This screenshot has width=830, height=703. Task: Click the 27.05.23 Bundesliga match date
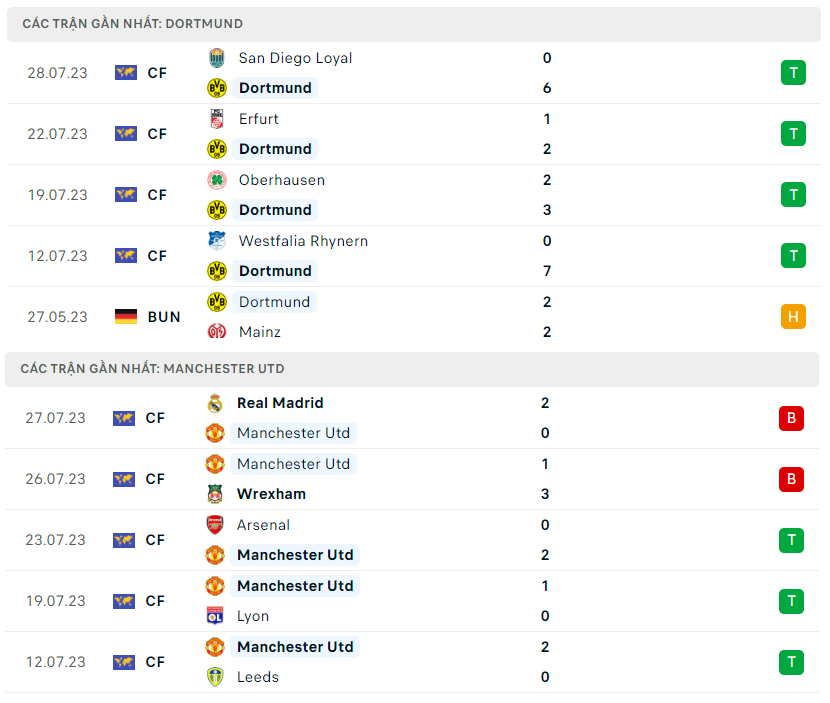58,317
